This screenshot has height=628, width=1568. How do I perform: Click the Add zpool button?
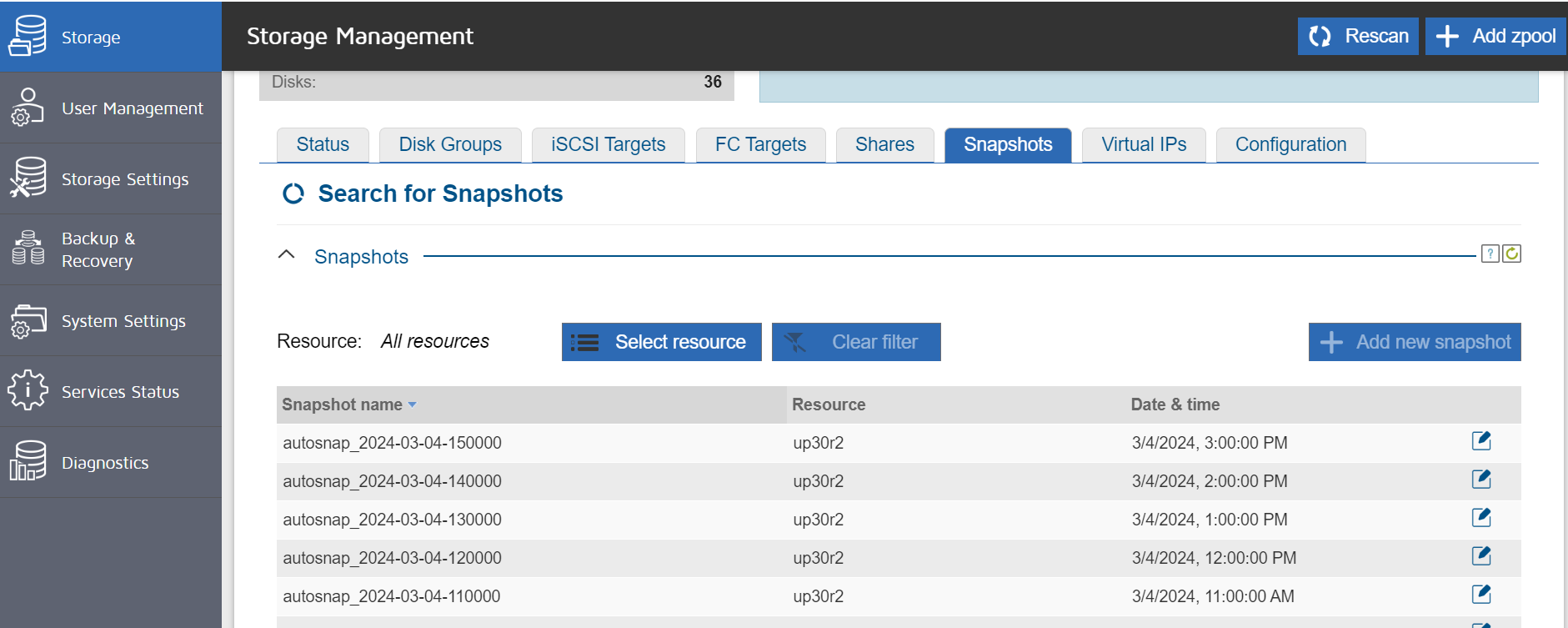tap(1495, 37)
